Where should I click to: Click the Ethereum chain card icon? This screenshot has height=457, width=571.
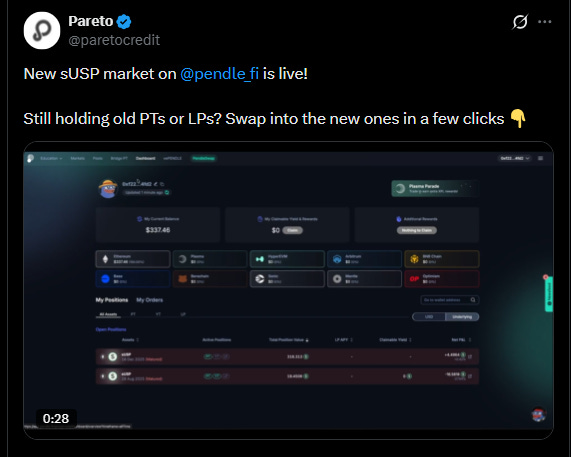(106, 259)
